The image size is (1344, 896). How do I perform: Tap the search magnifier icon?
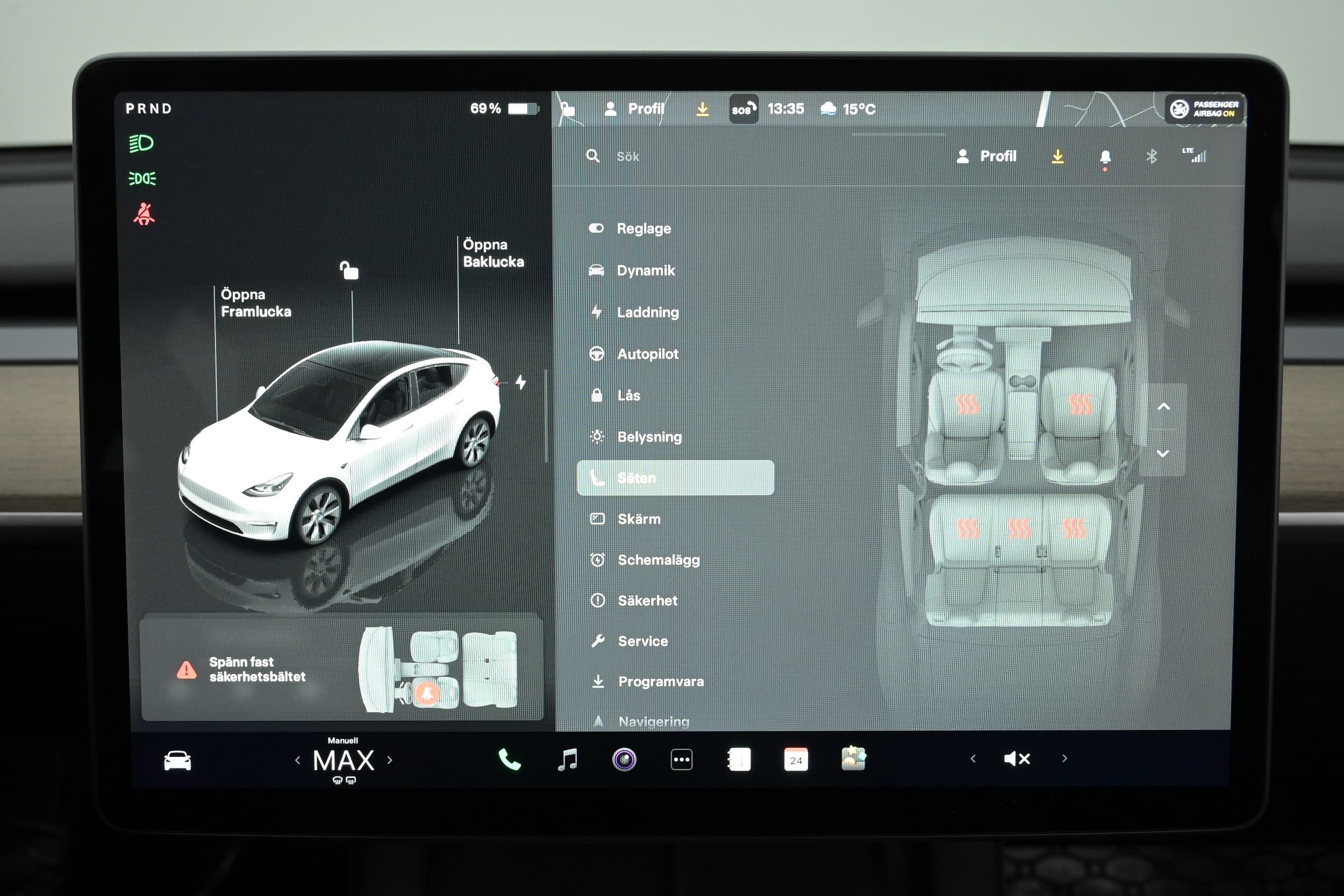click(592, 155)
